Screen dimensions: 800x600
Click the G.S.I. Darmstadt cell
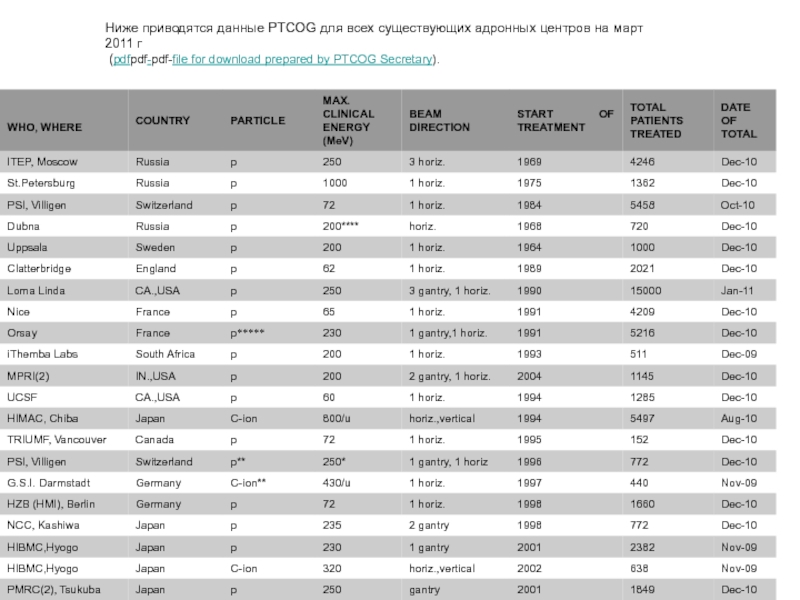[48, 482]
